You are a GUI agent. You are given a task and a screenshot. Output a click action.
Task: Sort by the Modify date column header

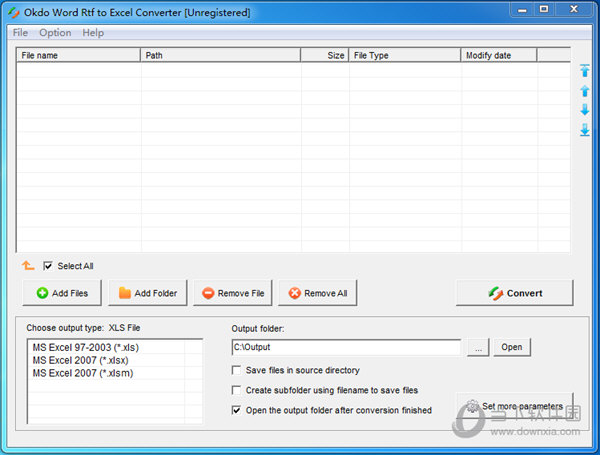tap(499, 55)
